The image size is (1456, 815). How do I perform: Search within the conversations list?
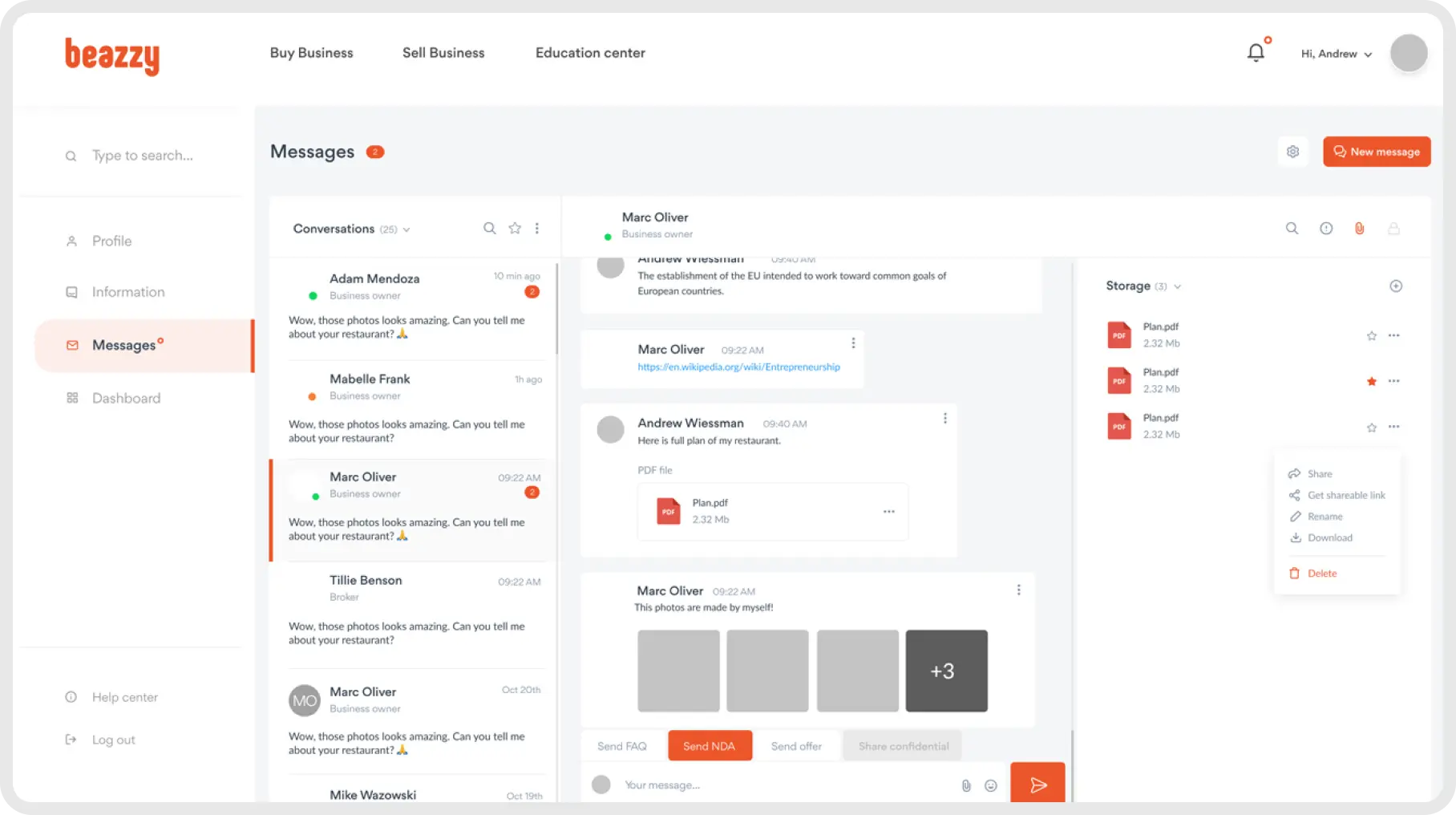pos(489,229)
